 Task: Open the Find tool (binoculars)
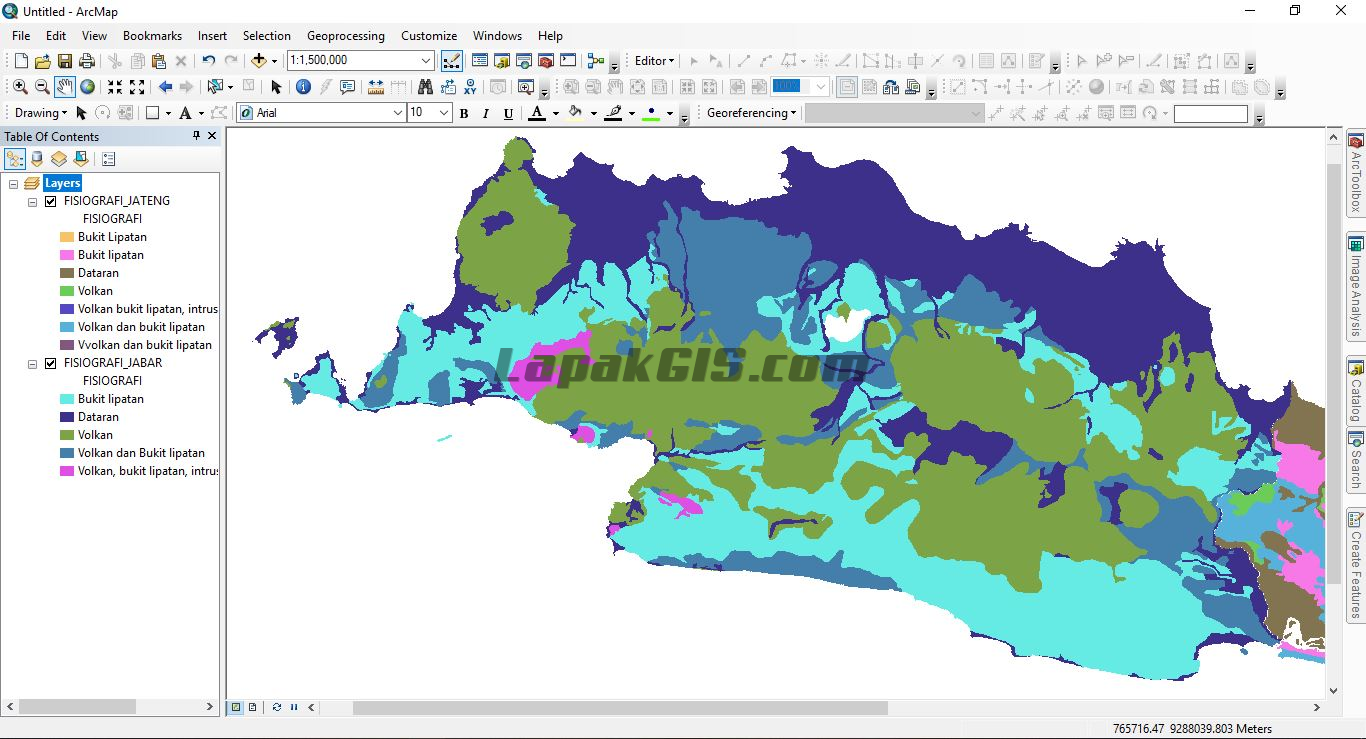[x=426, y=87]
